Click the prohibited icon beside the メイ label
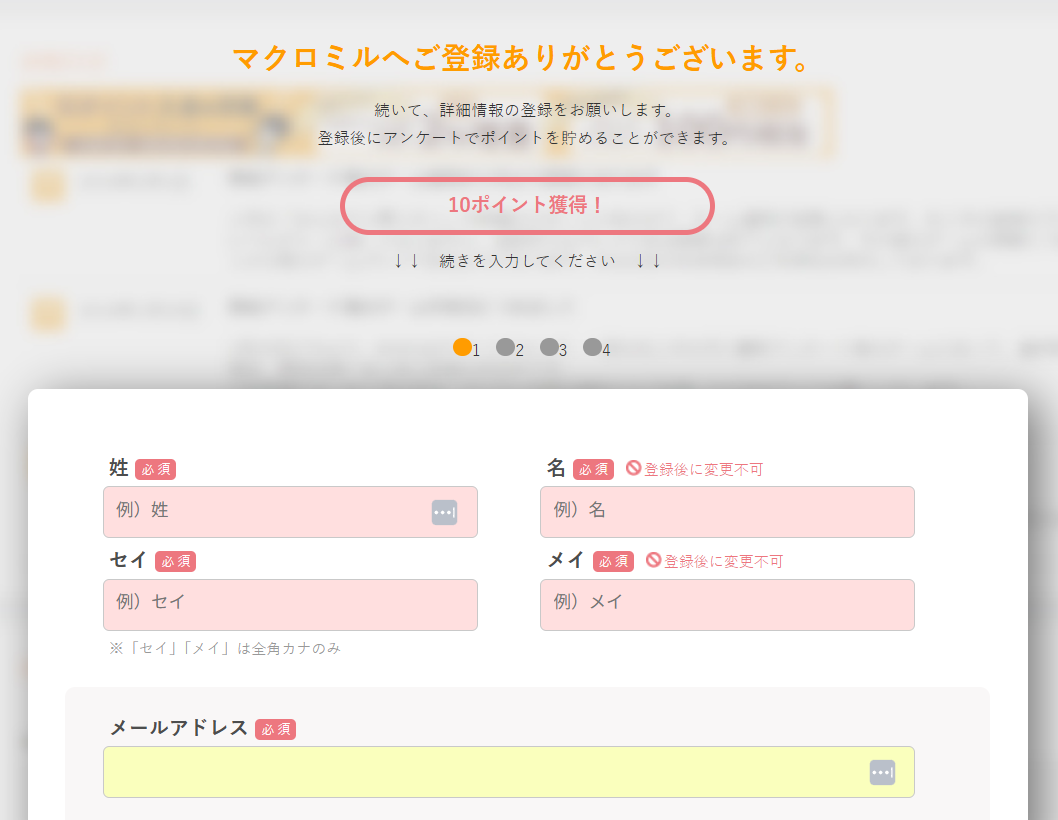This screenshot has height=820, width=1058. (653, 560)
